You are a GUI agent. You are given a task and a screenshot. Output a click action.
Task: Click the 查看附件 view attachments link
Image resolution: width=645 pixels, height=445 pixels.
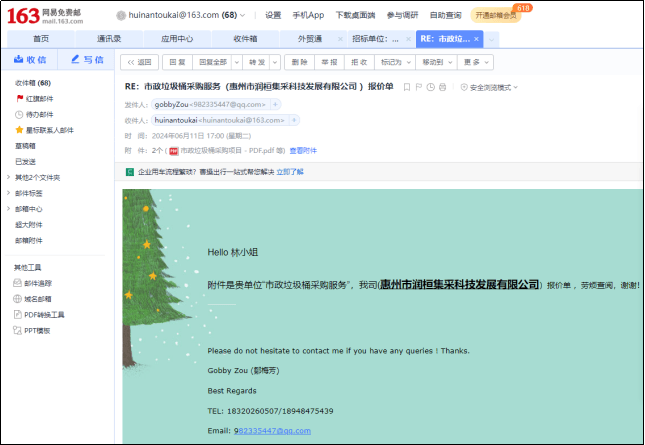tap(303, 151)
